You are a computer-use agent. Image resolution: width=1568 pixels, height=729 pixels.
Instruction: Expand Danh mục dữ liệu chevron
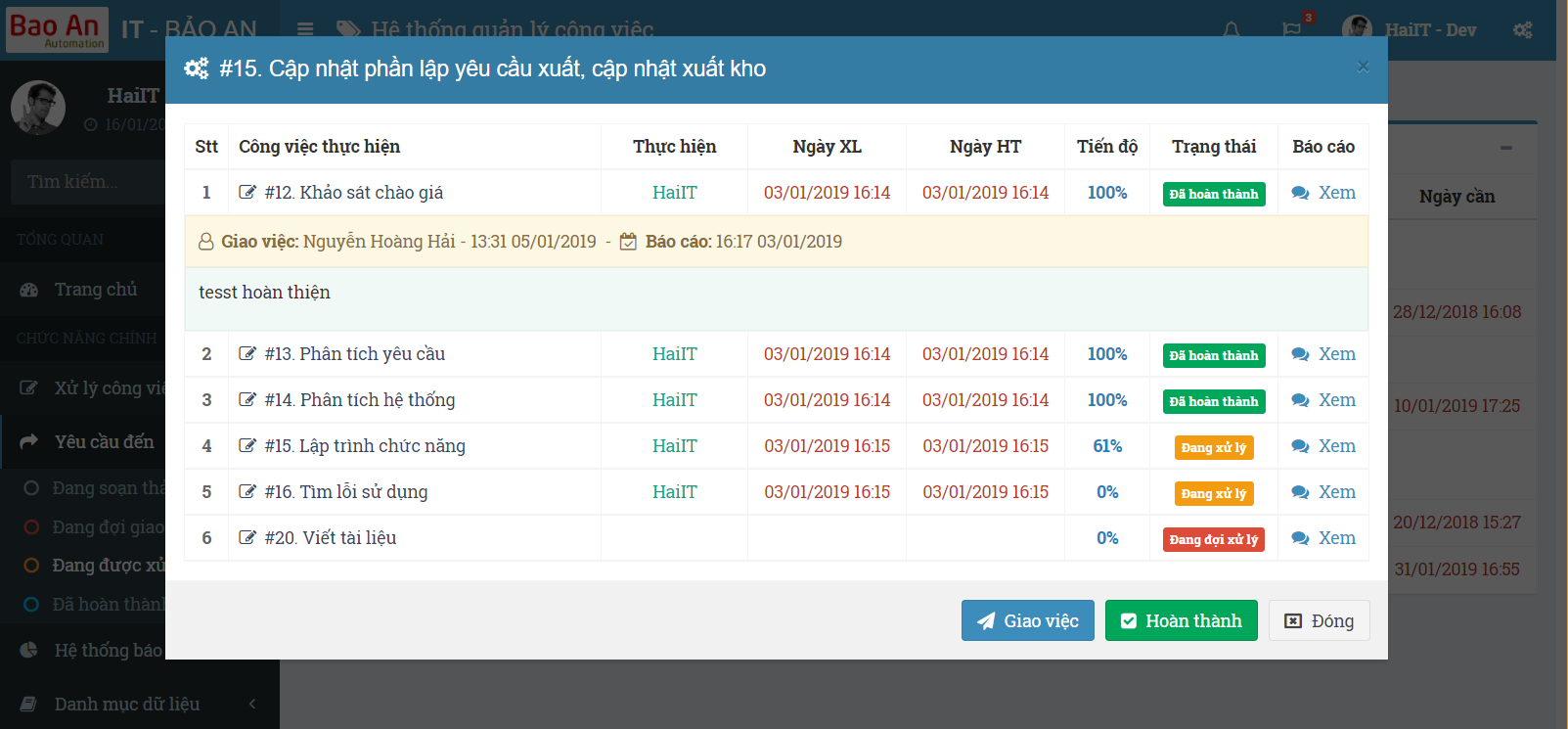coord(252,704)
